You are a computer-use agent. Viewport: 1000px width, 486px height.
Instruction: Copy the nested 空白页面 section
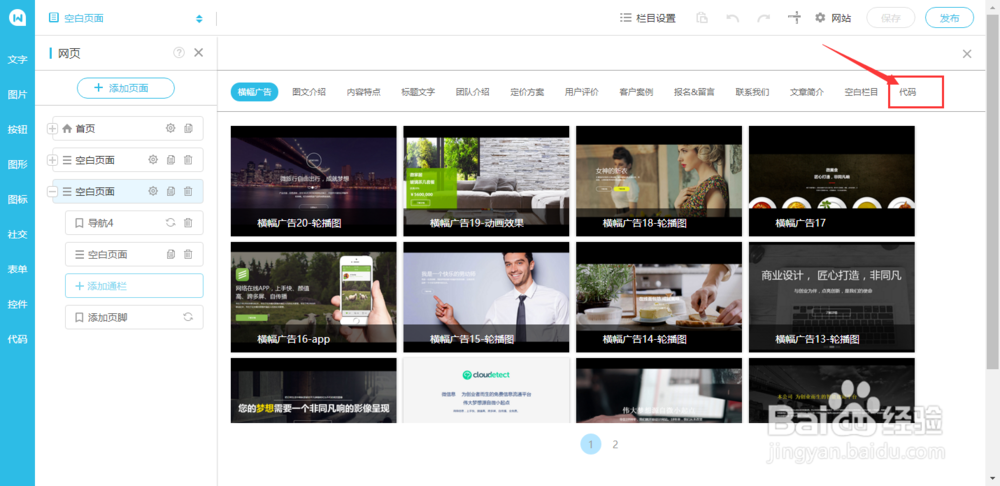click(x=171, y=254)
